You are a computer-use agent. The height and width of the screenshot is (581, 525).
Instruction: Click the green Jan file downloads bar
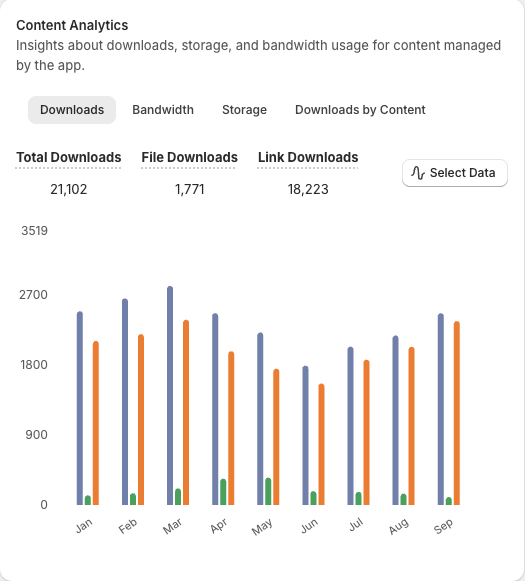coord(88,500)
